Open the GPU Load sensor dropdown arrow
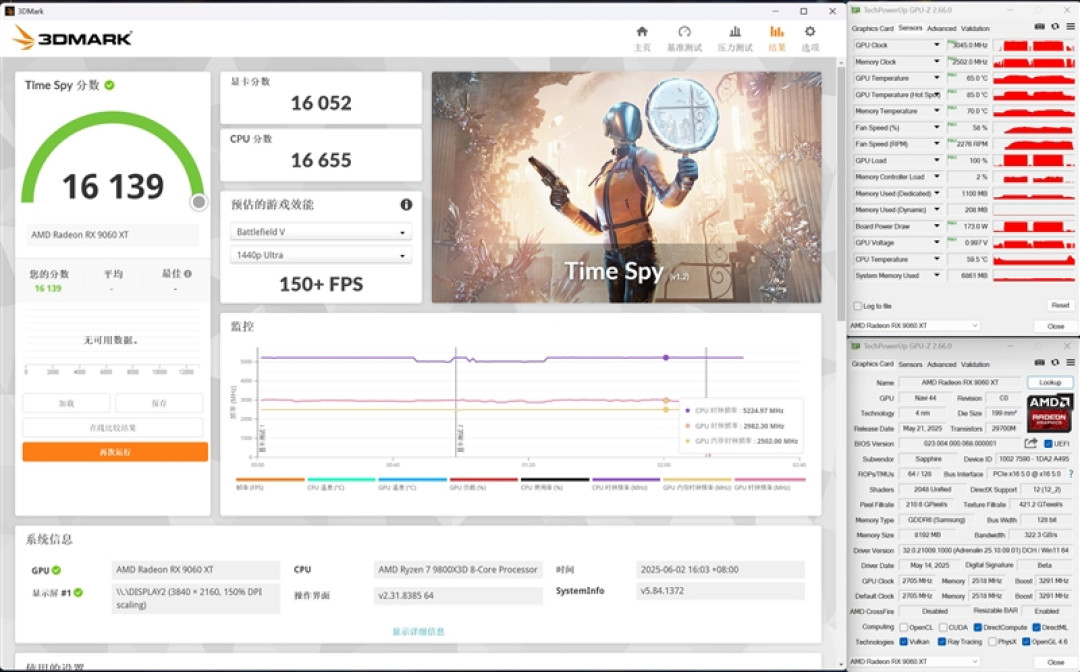Image resolution: width=1080 pixels, height=672 pixels. (937, 160)
